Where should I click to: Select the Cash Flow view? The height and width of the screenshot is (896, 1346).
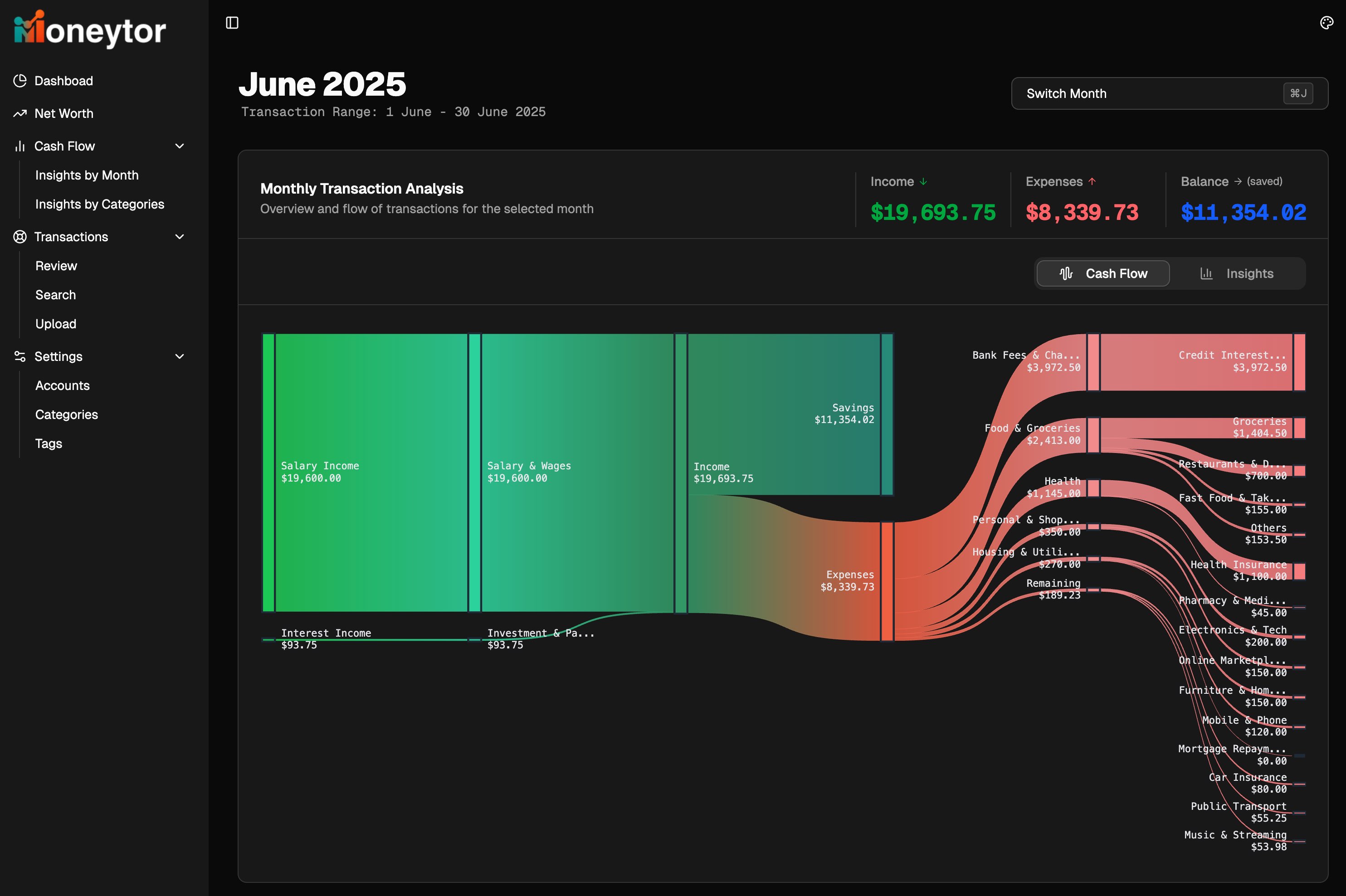click(x=1103, y=273)
